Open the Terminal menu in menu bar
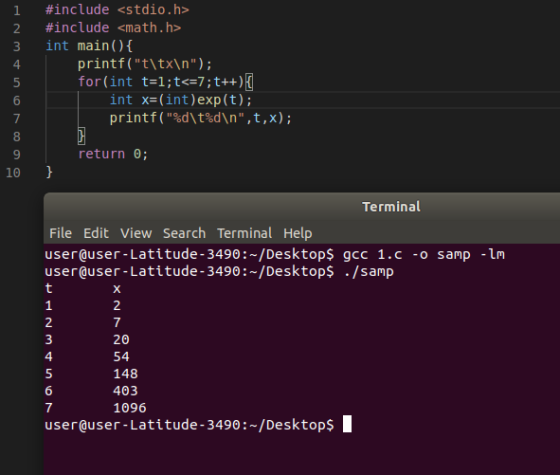The width and height of the screenshot is (560, 475). pos(244,233)
